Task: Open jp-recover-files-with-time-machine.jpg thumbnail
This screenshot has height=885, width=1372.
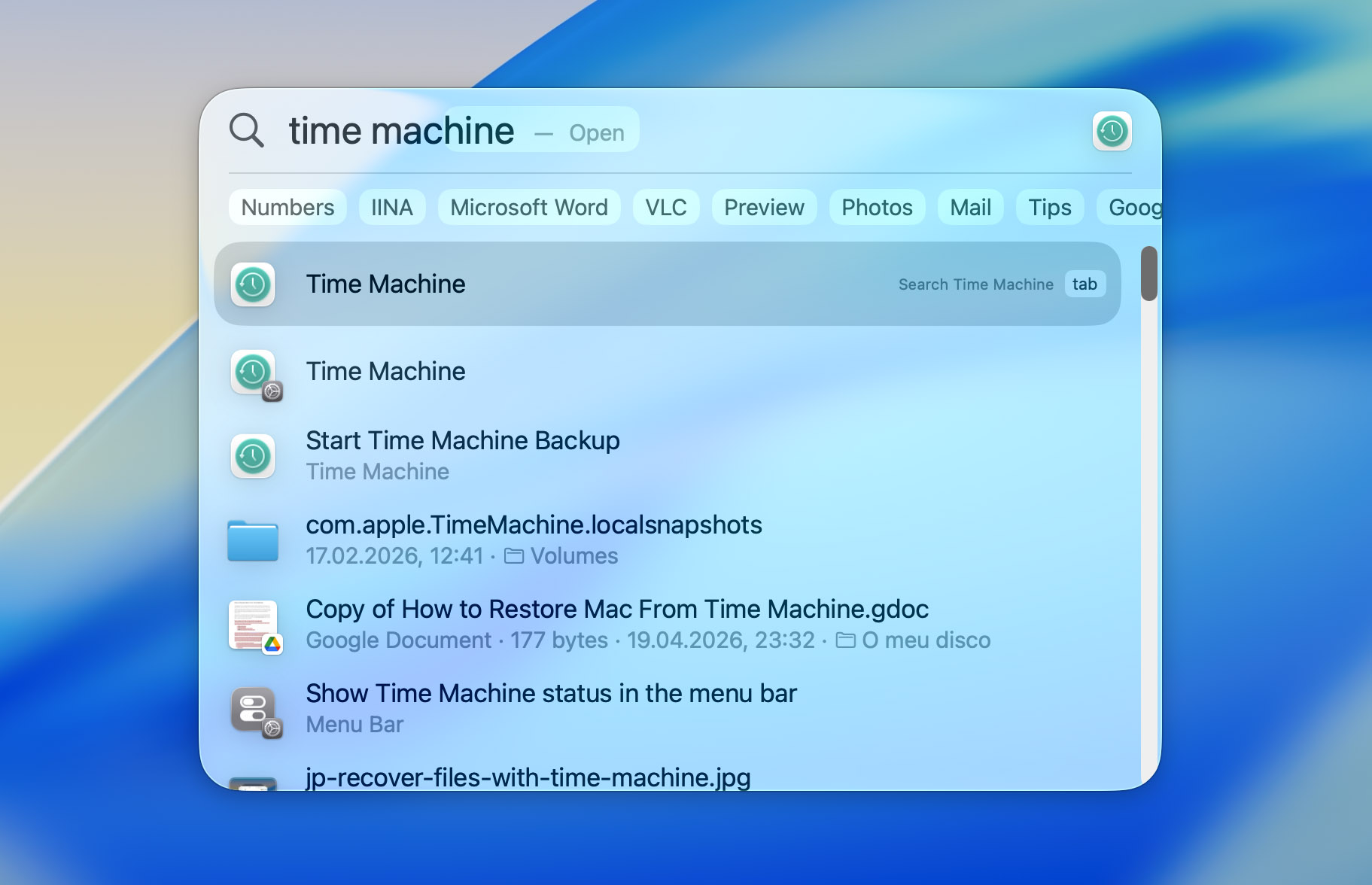Action: click(253, 783)
